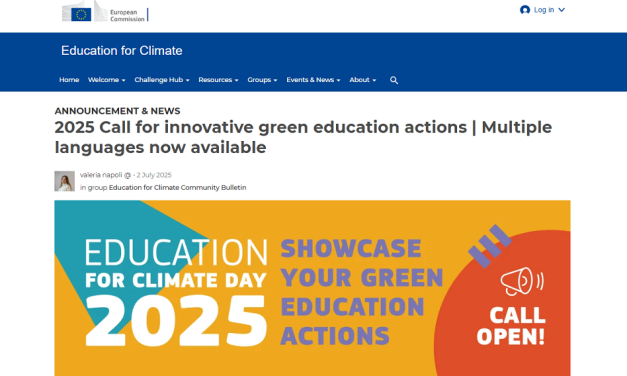Click the Education for Climate site title
Viewport: 627px width, 376px height.
click(122, 51)
